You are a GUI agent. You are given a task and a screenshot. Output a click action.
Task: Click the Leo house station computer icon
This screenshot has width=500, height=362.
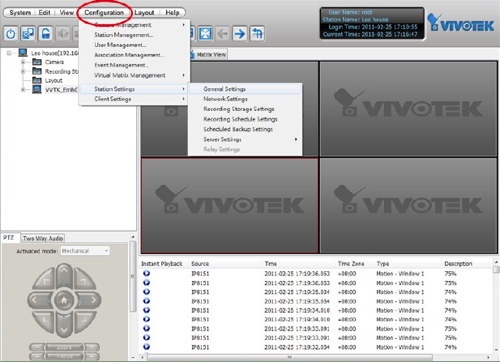pyautogui.click(x=23, y=53)
